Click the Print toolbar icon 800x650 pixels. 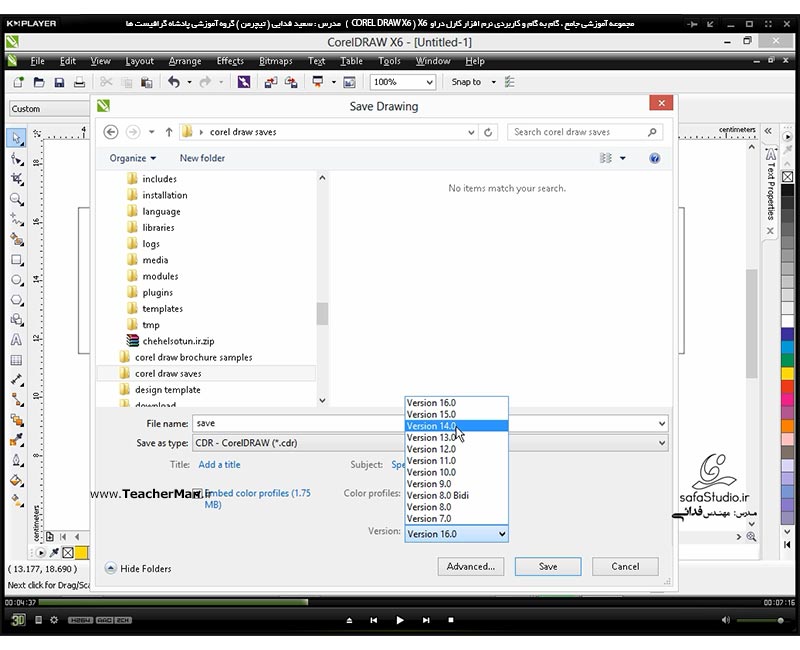80,82
